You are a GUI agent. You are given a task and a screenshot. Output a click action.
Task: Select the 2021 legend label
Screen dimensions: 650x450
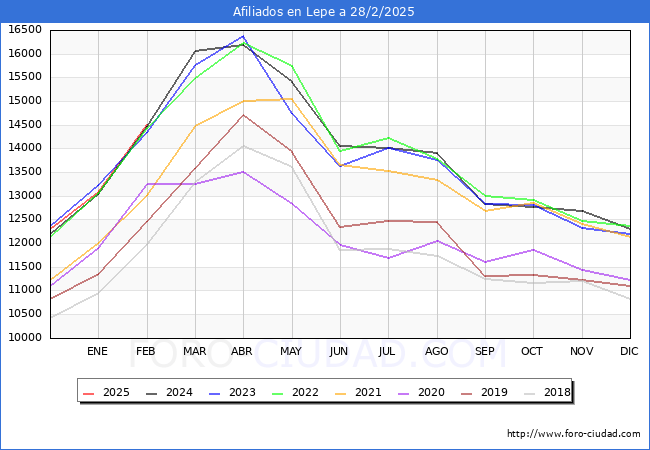click(x=368, y=392)
